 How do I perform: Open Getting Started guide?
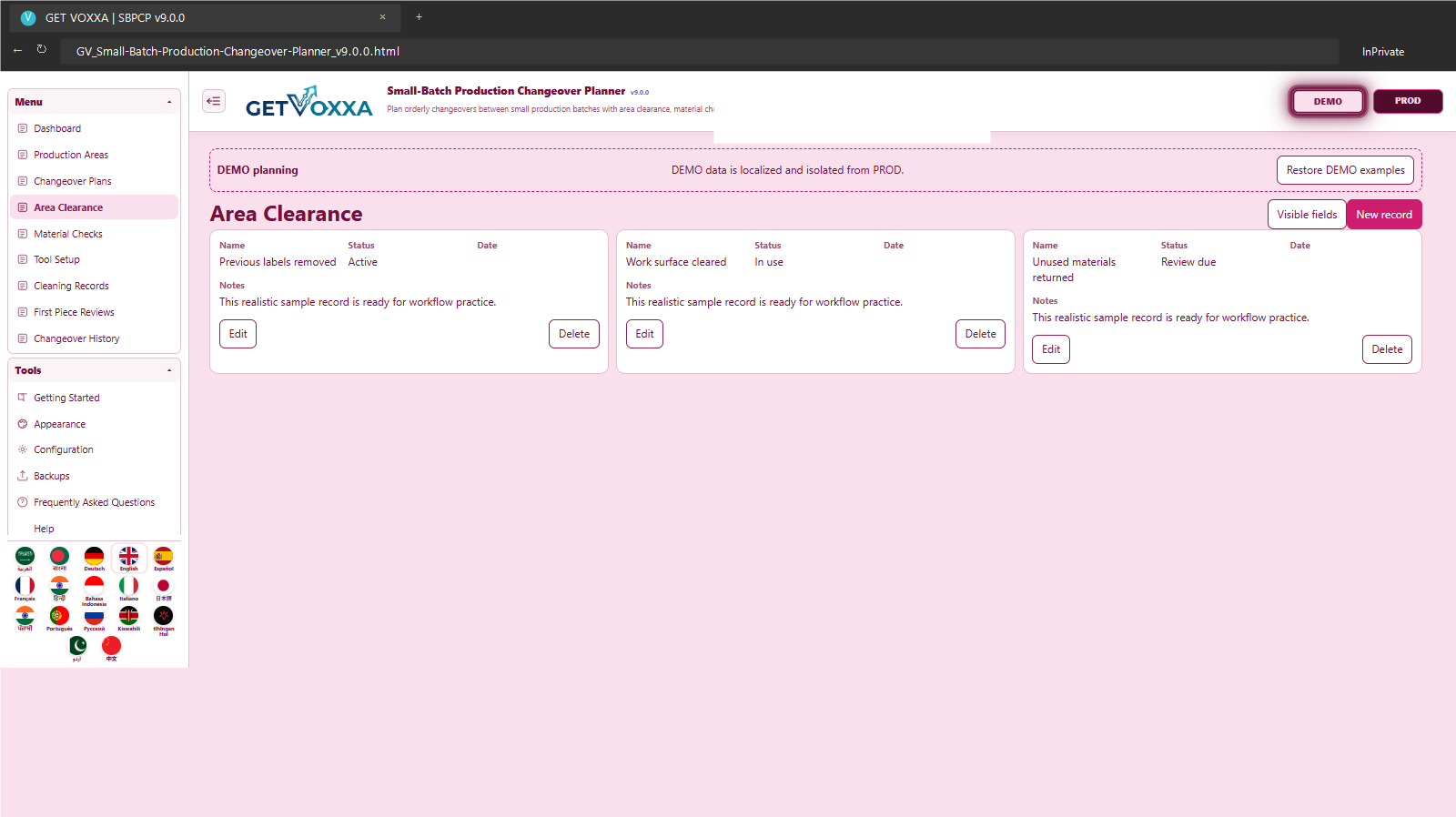tap(94, 398)
